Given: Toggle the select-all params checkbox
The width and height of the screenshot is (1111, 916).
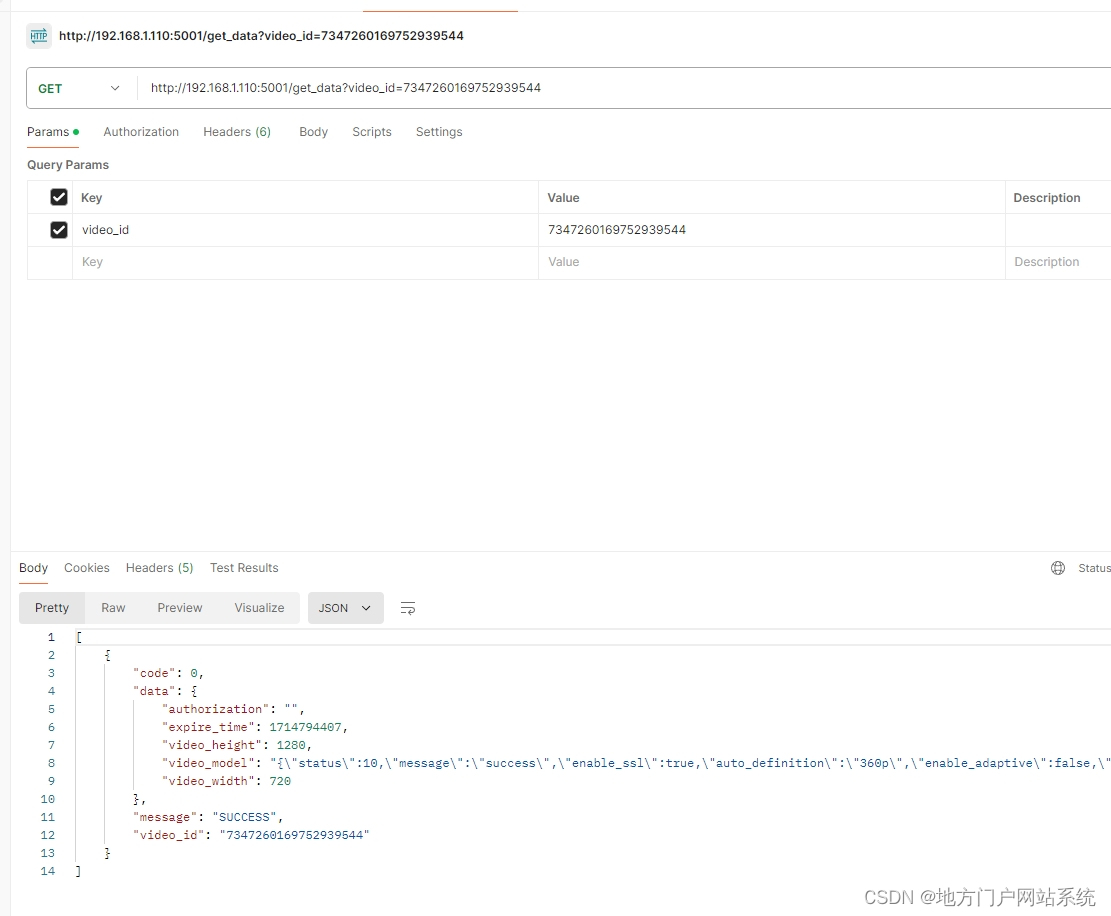Looking at the screenshot, I should 59,197.
